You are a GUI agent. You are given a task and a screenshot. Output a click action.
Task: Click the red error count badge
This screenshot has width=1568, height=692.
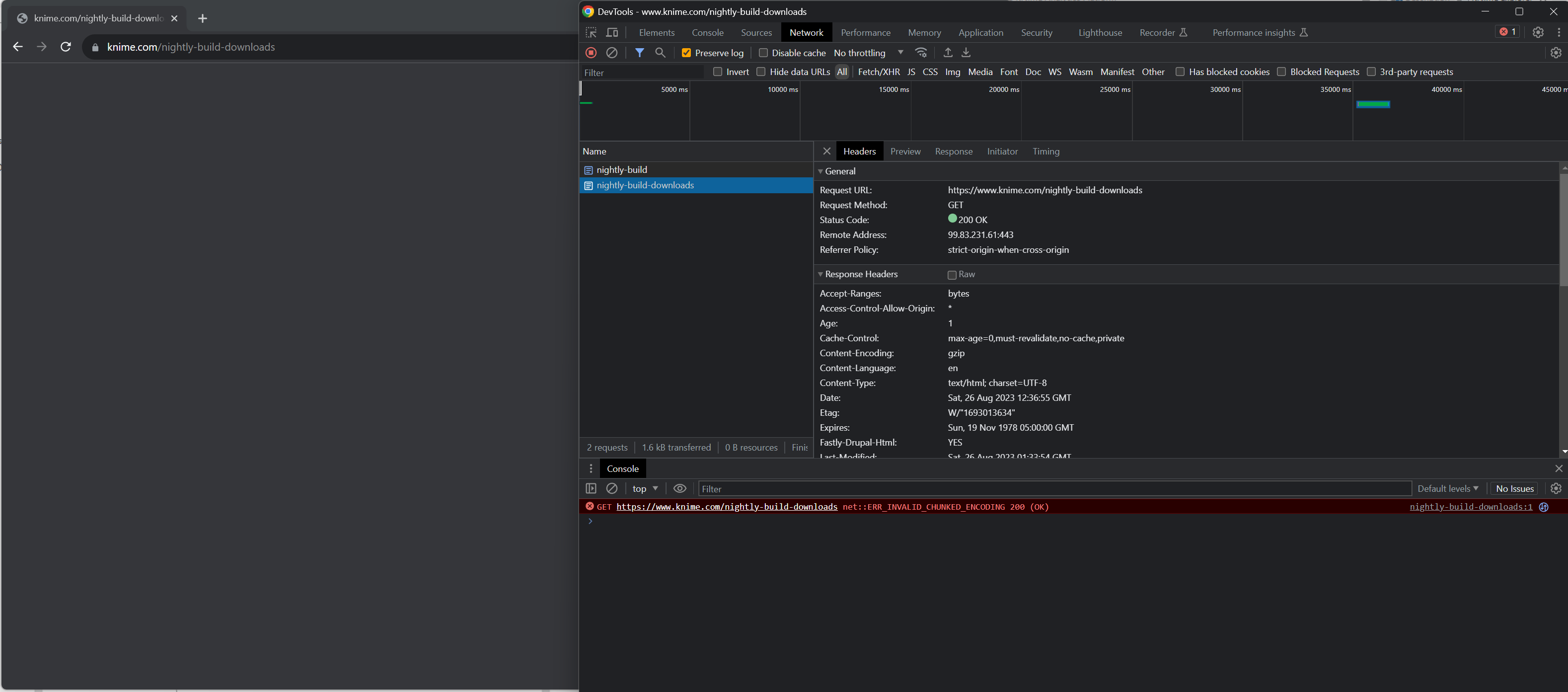pos(1508,32)
